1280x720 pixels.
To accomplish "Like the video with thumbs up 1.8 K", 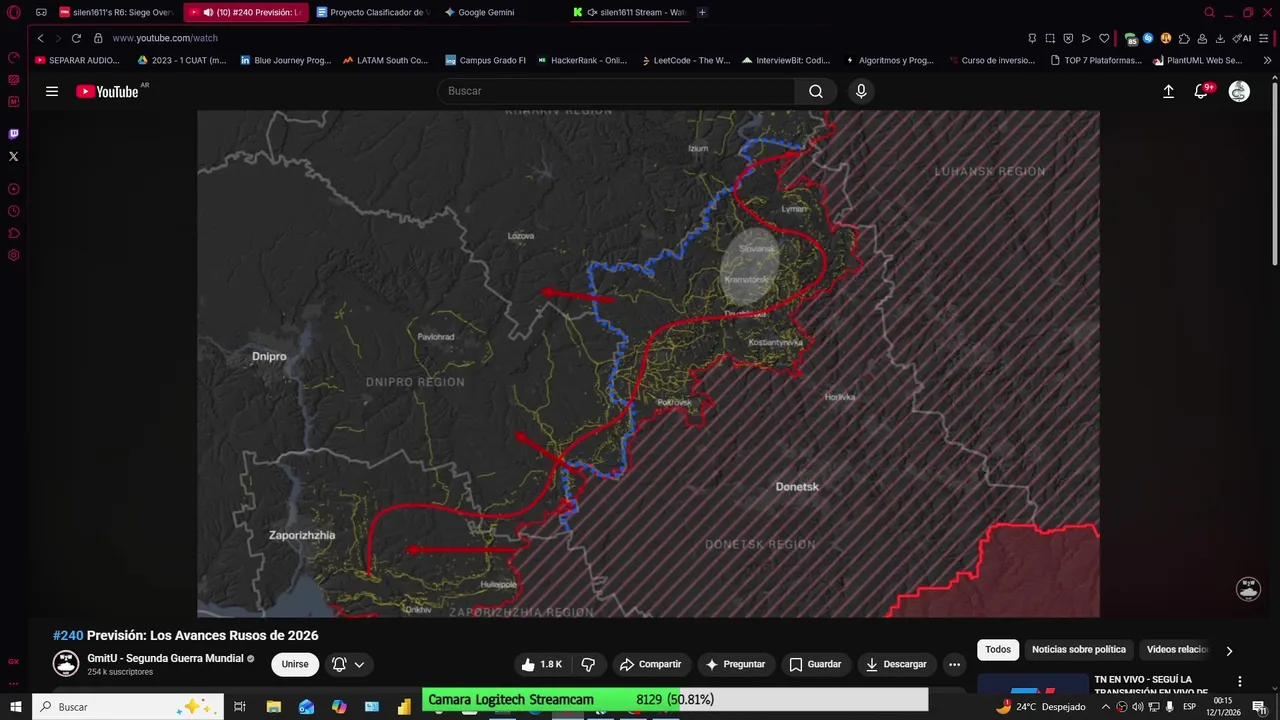I will (541, 664).
